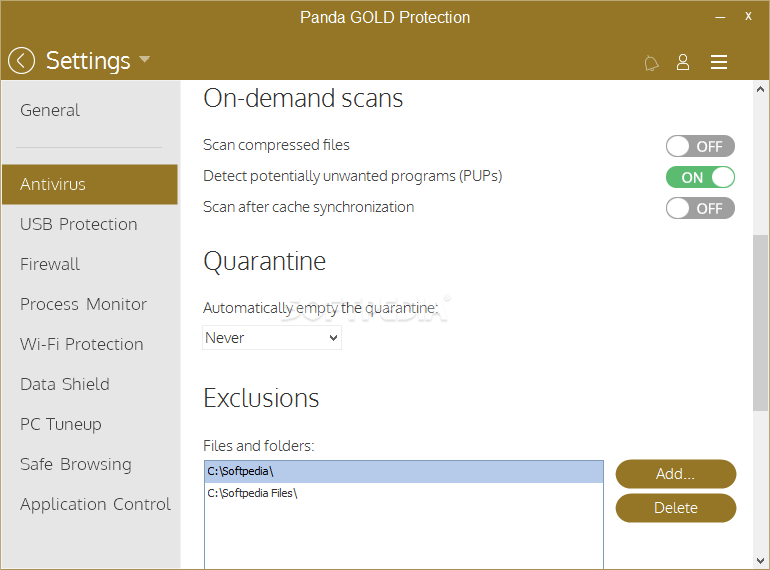Click the scrollbar down arrow
The height and width of the screenshot is (570, 770).
pos(760,561)
